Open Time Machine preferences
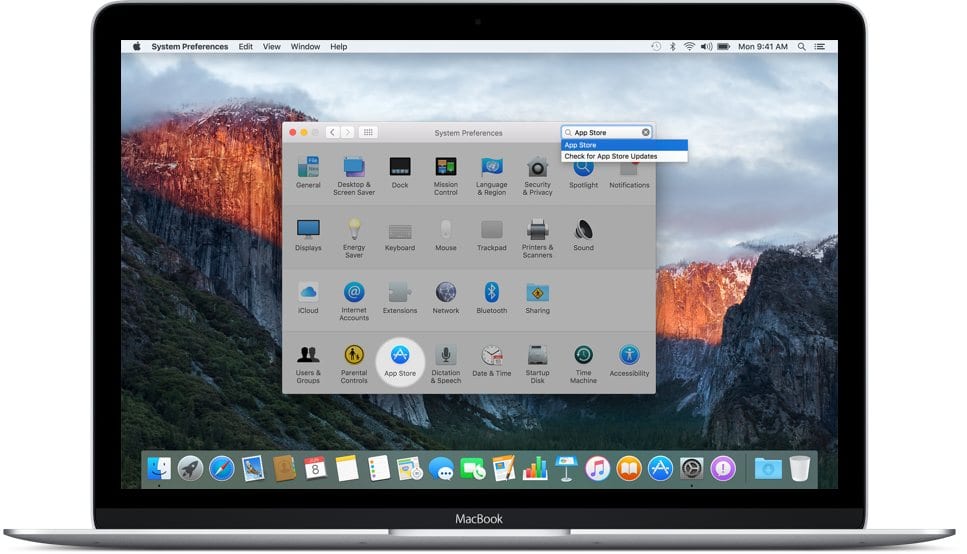Screen dimensions: 967x554 (583, 364)
